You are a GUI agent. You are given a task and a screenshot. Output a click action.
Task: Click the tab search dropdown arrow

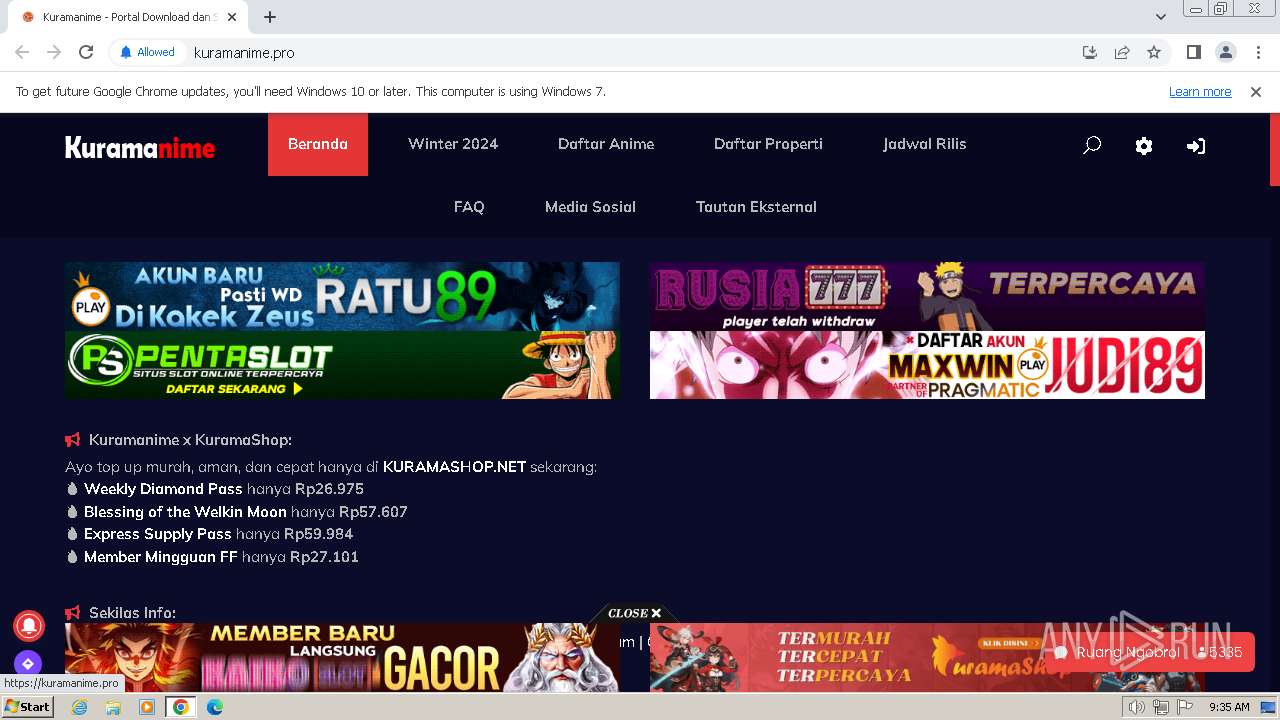coord(1160,17)
